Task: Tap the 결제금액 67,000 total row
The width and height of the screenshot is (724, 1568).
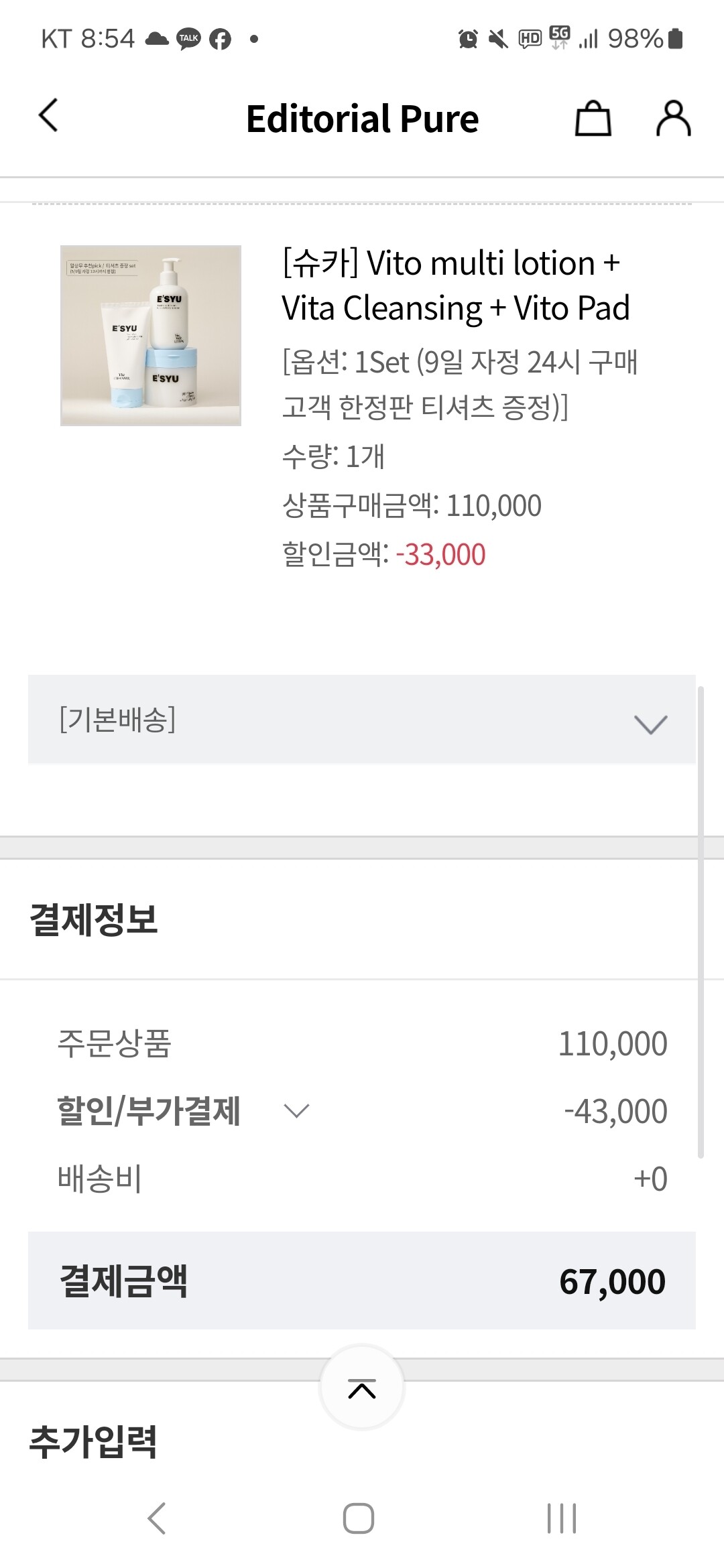Action: [362, 1281]
